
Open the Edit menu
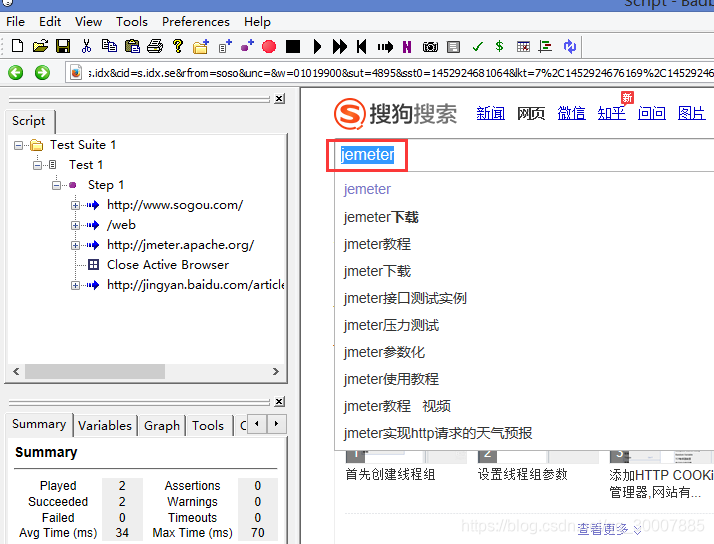pyautogui.click(x=50, y=21)
